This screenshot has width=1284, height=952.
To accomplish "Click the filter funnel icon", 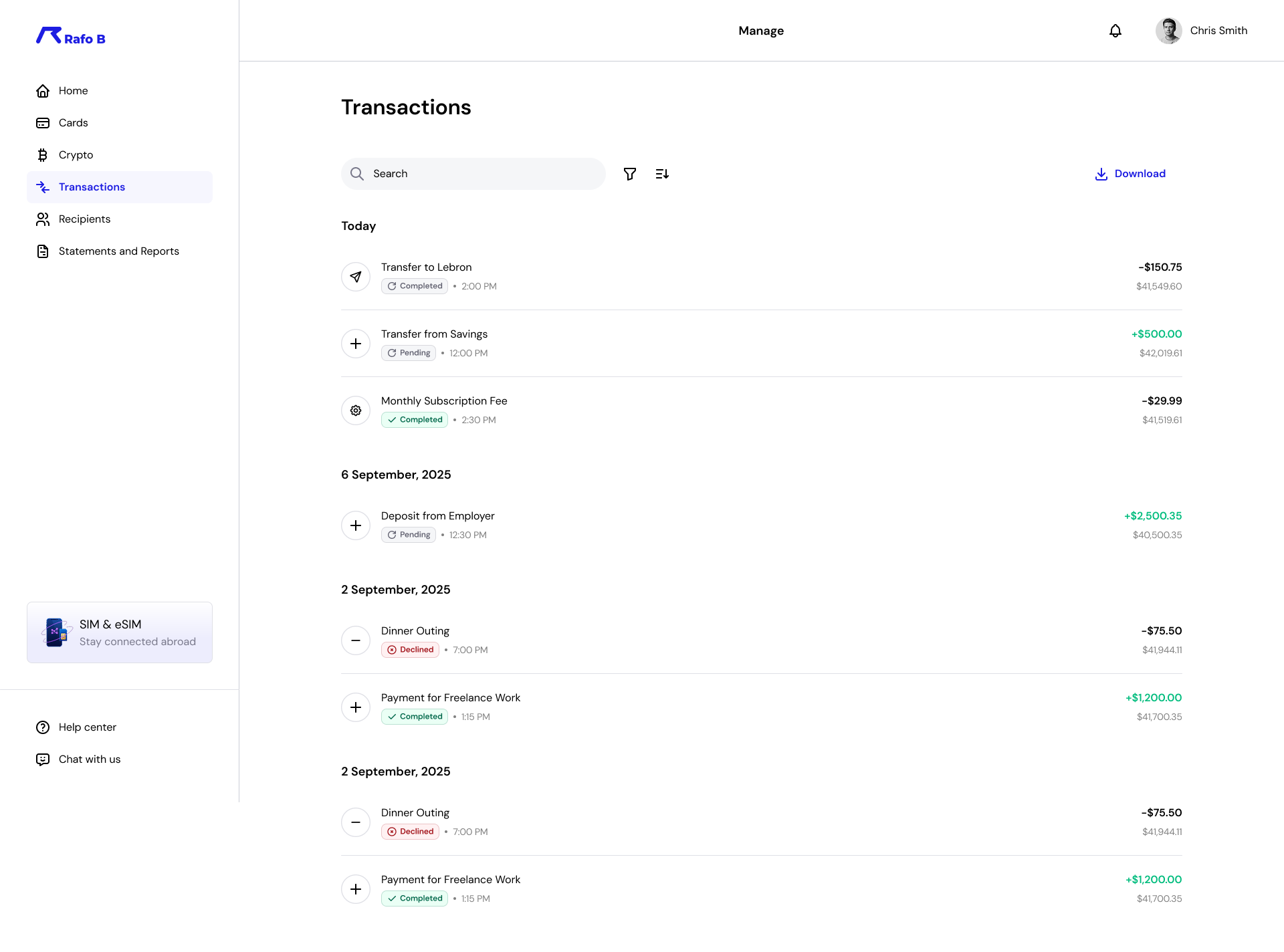I will click(x=629, y=174).
